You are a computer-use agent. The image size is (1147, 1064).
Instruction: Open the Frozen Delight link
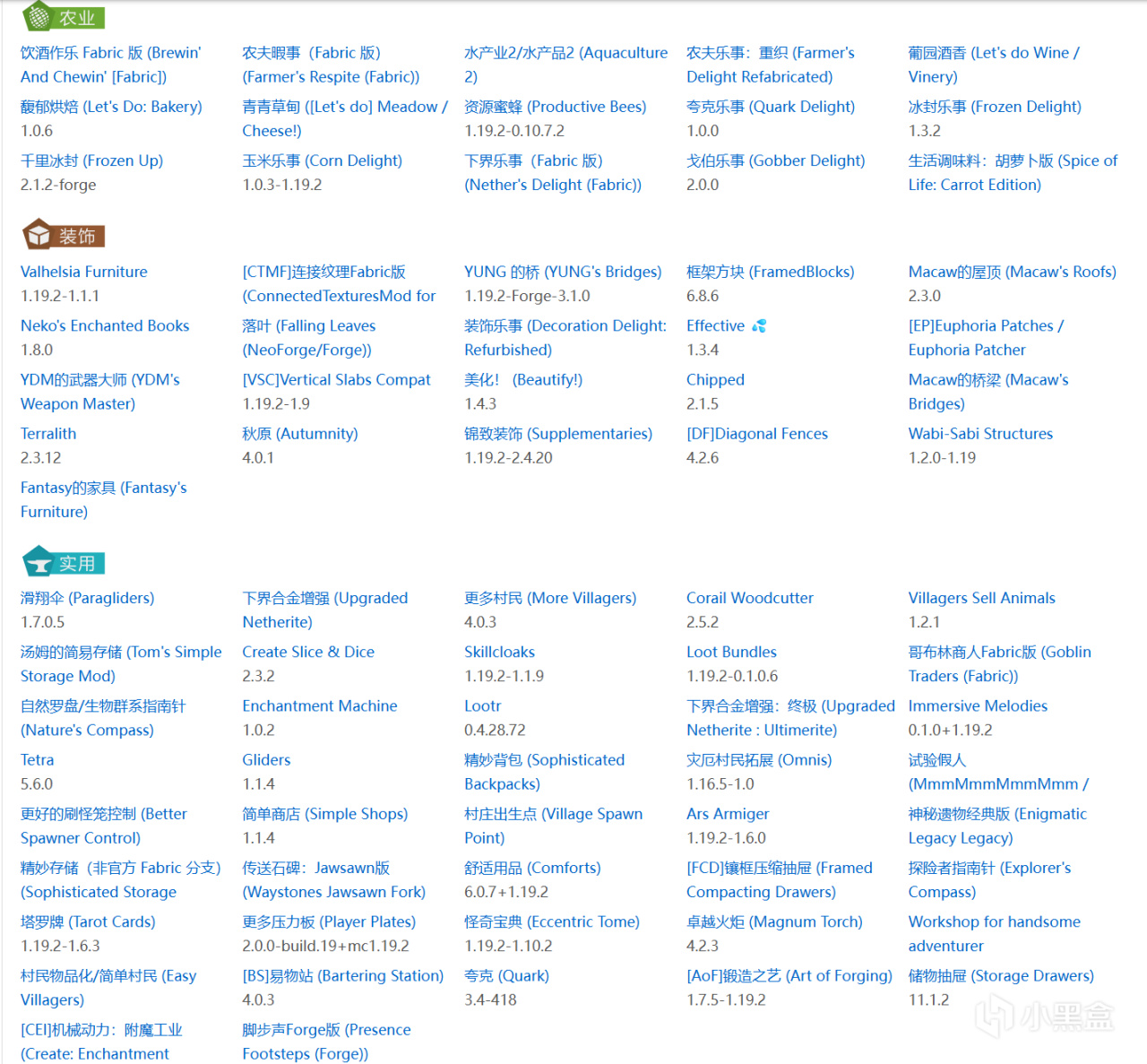995,107
